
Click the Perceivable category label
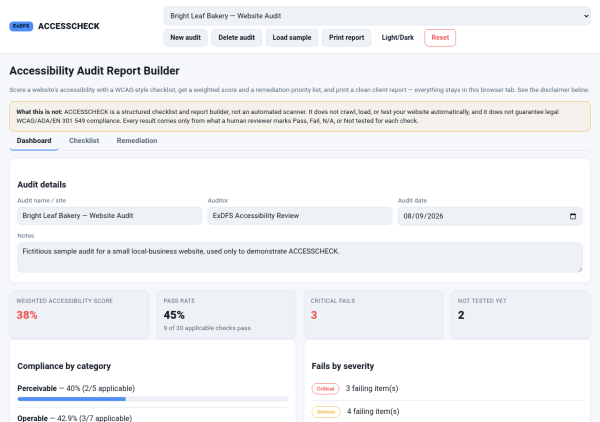pyautogui.click(x=37, y=388)
